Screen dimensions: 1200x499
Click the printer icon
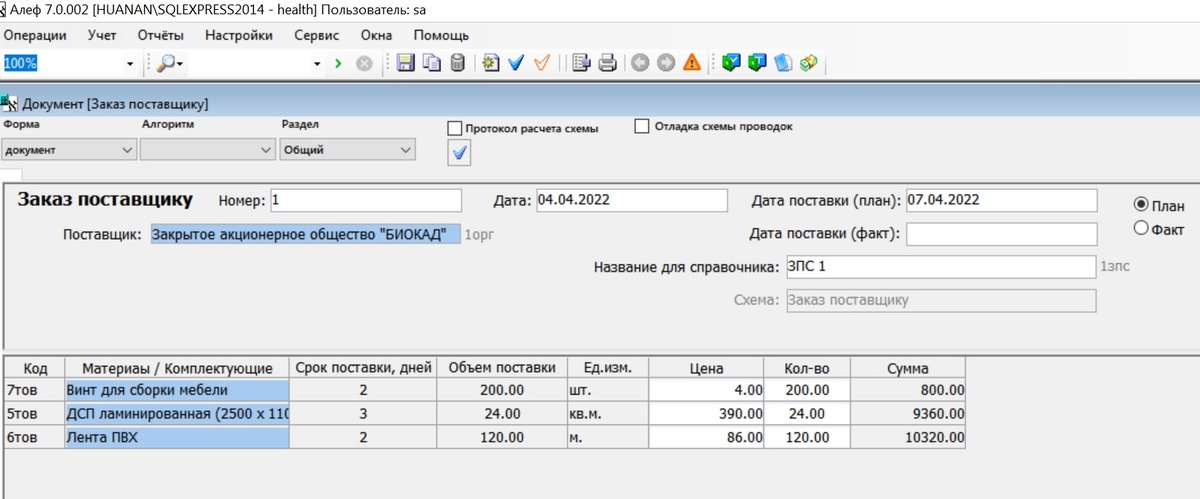click(x=607, y=63)
